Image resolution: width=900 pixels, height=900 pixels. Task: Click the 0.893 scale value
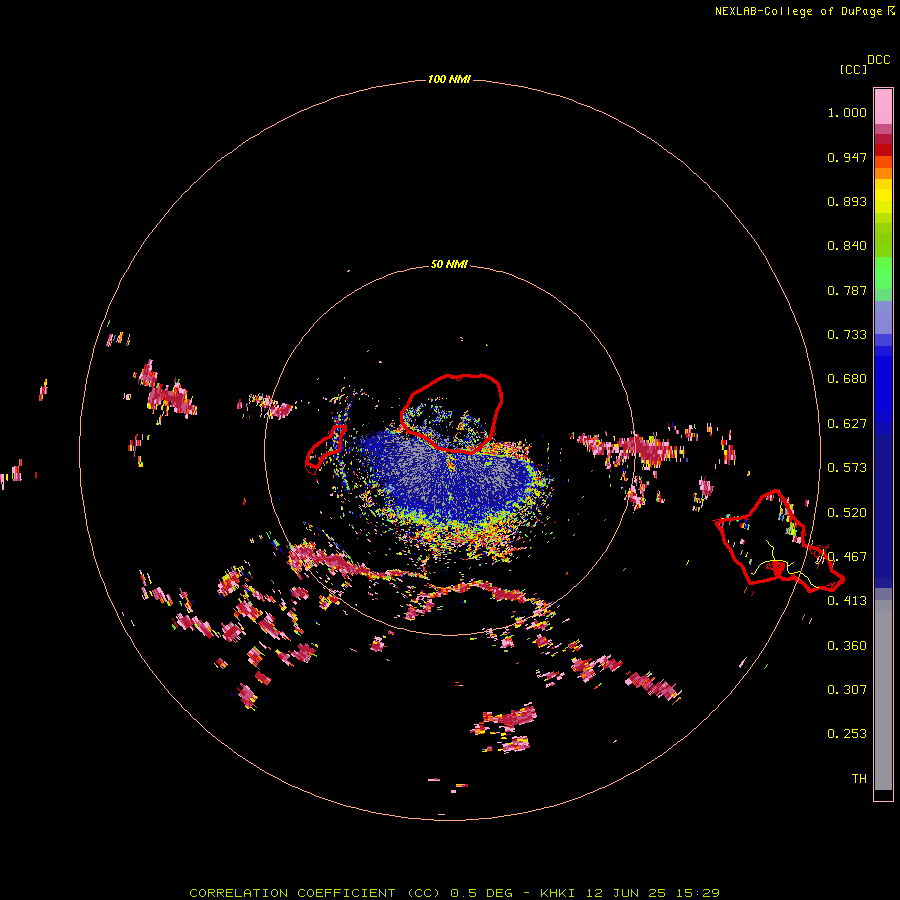pos(847,201)
